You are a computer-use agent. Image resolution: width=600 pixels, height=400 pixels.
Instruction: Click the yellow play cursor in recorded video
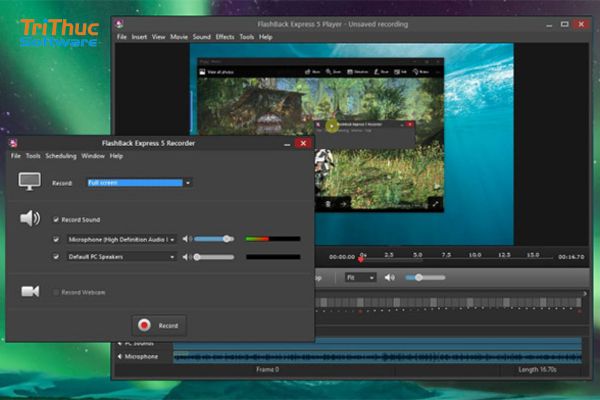pyautogui.click(x=332, y=126)
